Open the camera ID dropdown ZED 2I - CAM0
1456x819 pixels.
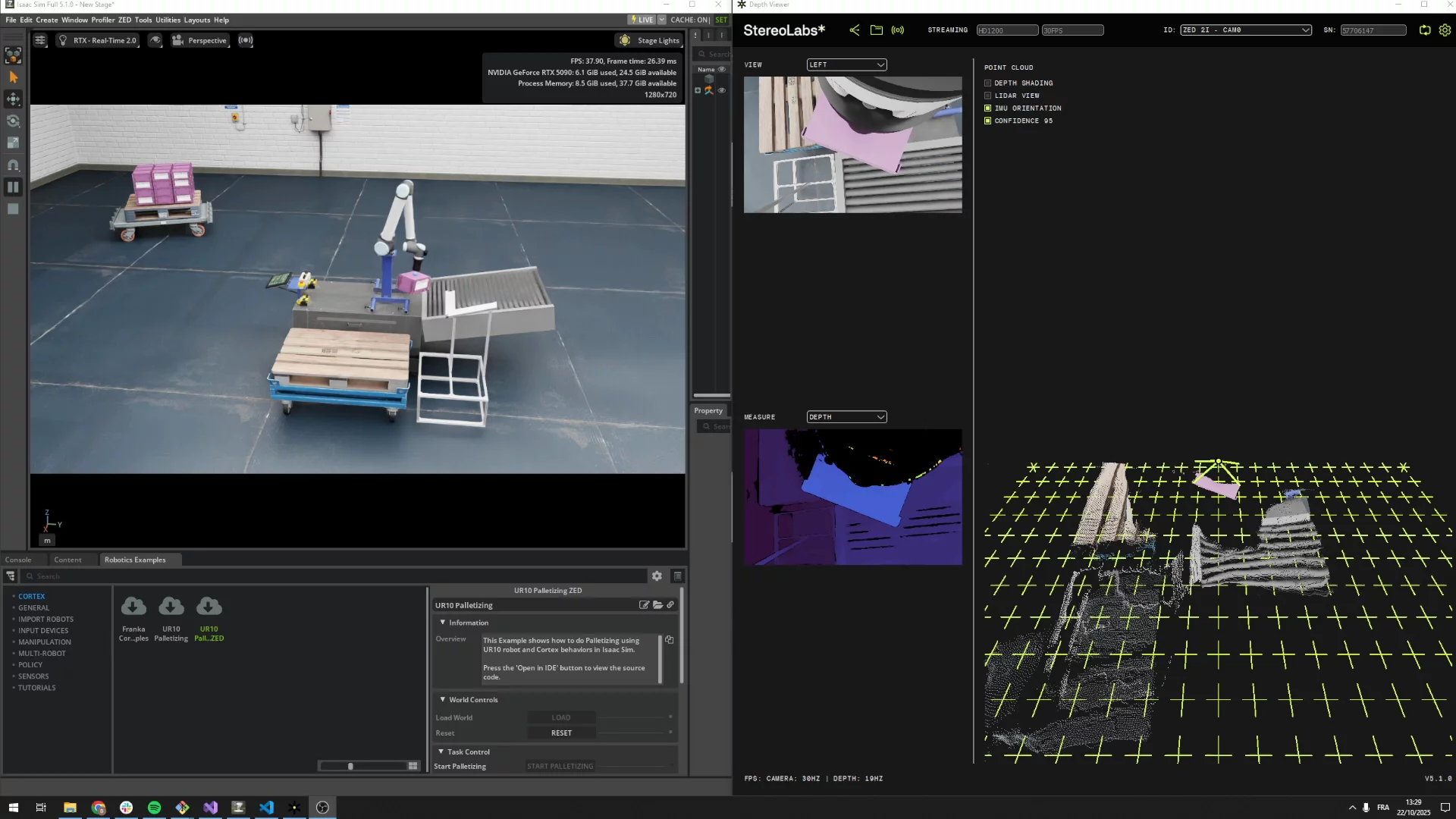1245,30
